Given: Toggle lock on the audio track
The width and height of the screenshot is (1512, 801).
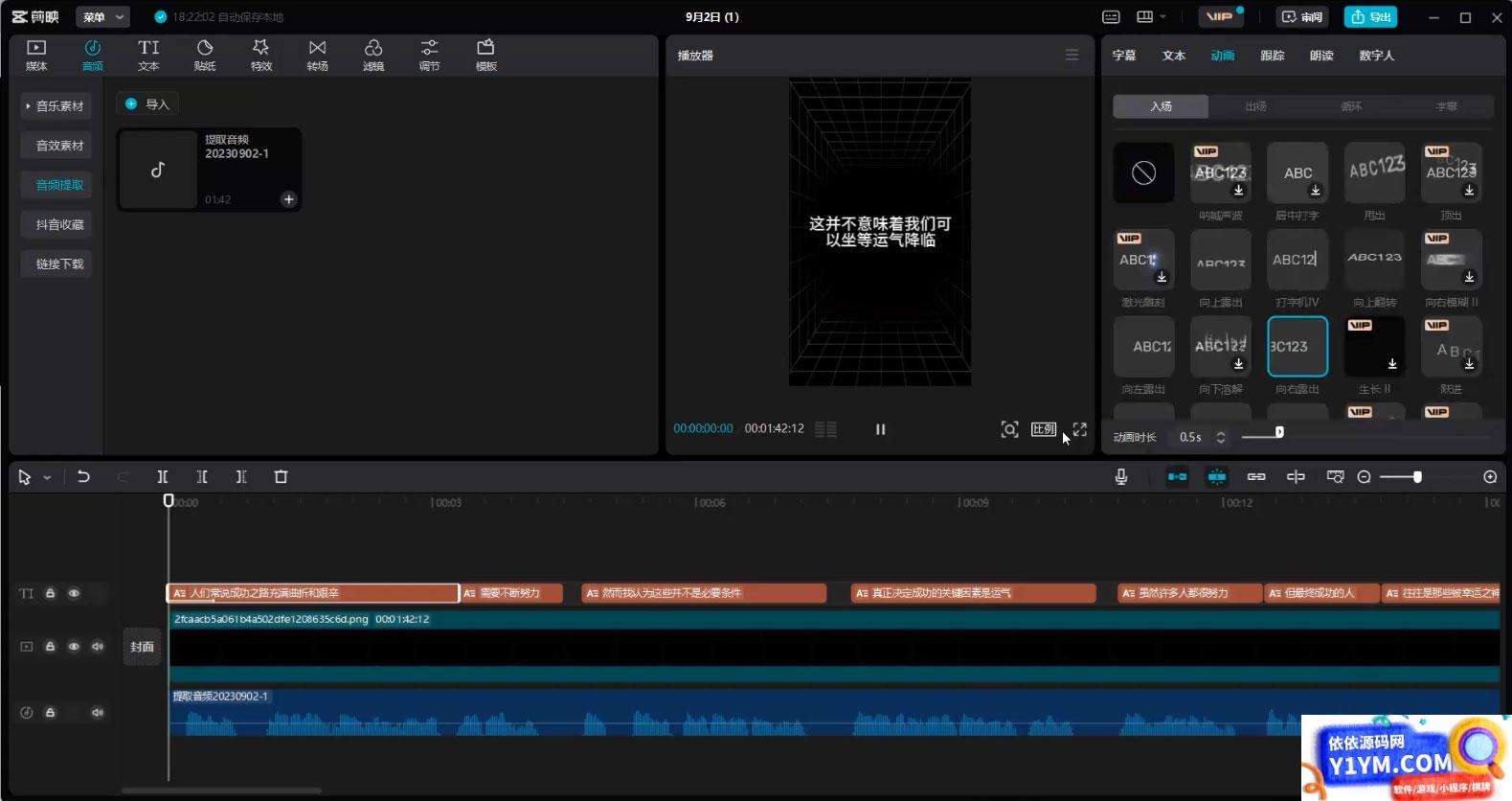Looking at the screenshot, I should [x=51, y=712].
